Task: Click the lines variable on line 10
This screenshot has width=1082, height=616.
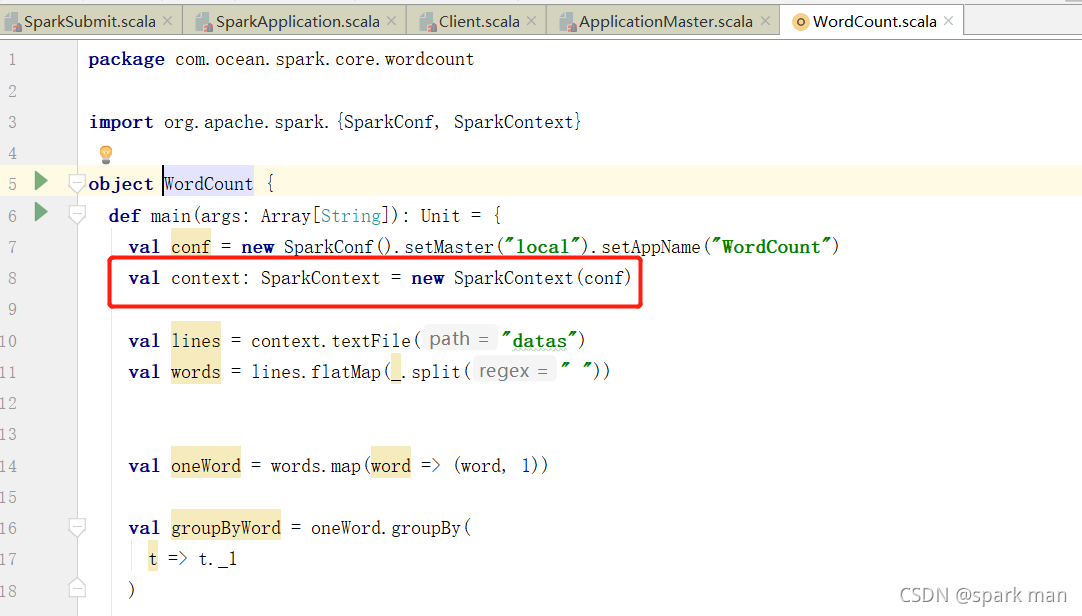Action: tap(196, 341)
